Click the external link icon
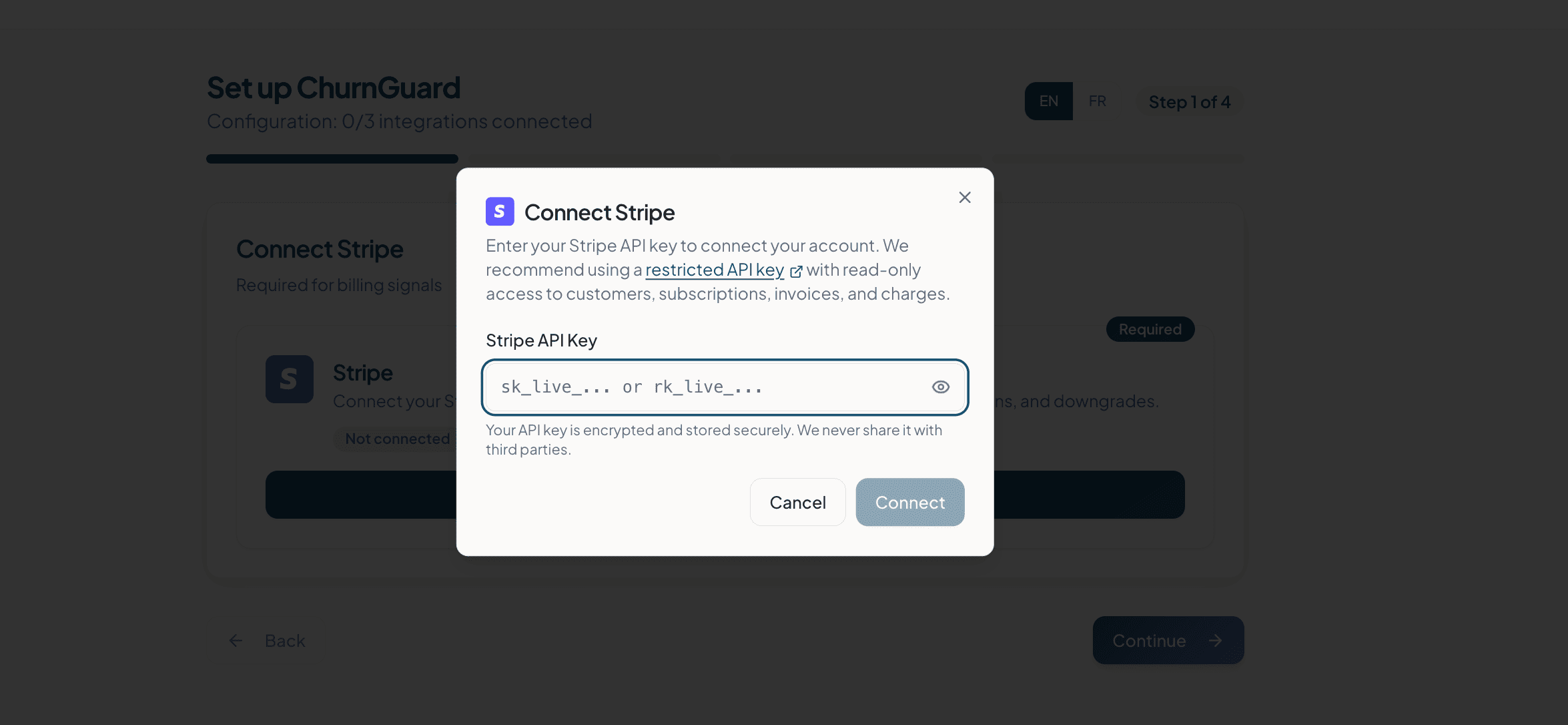 click(796, 271)
